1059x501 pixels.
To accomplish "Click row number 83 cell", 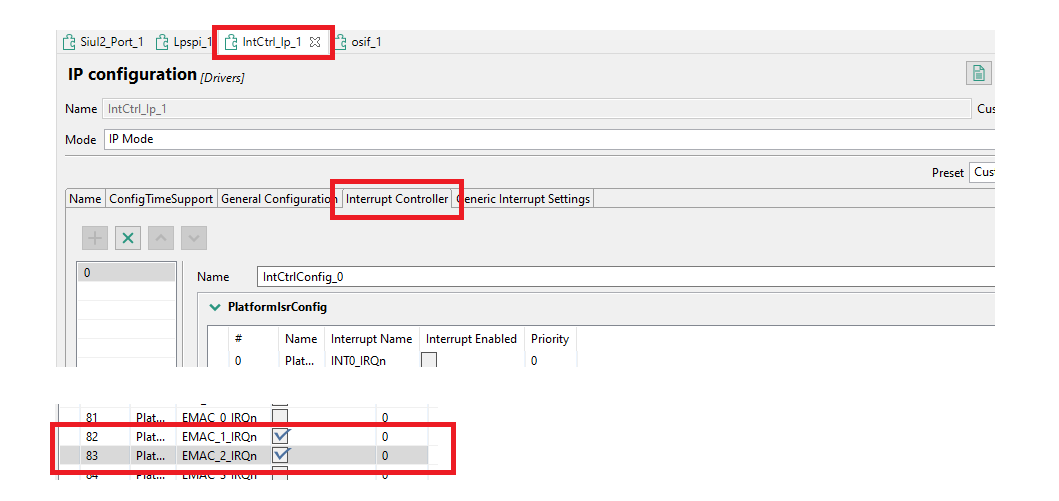I will point(92,456).
